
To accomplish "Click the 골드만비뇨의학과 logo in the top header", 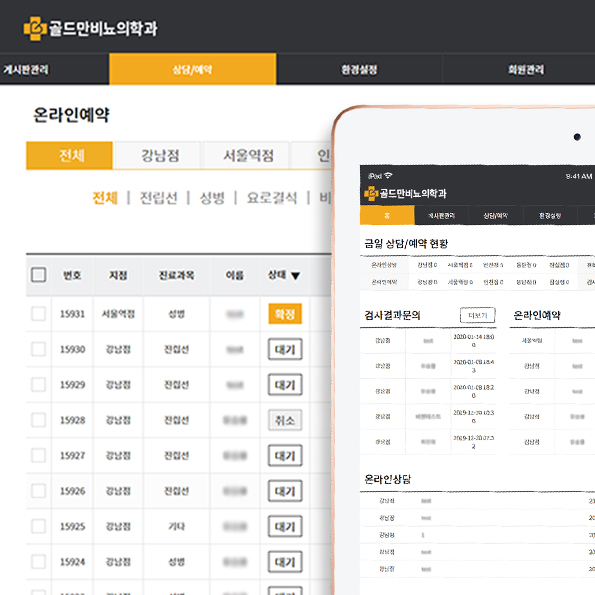I will coord(90,28).
